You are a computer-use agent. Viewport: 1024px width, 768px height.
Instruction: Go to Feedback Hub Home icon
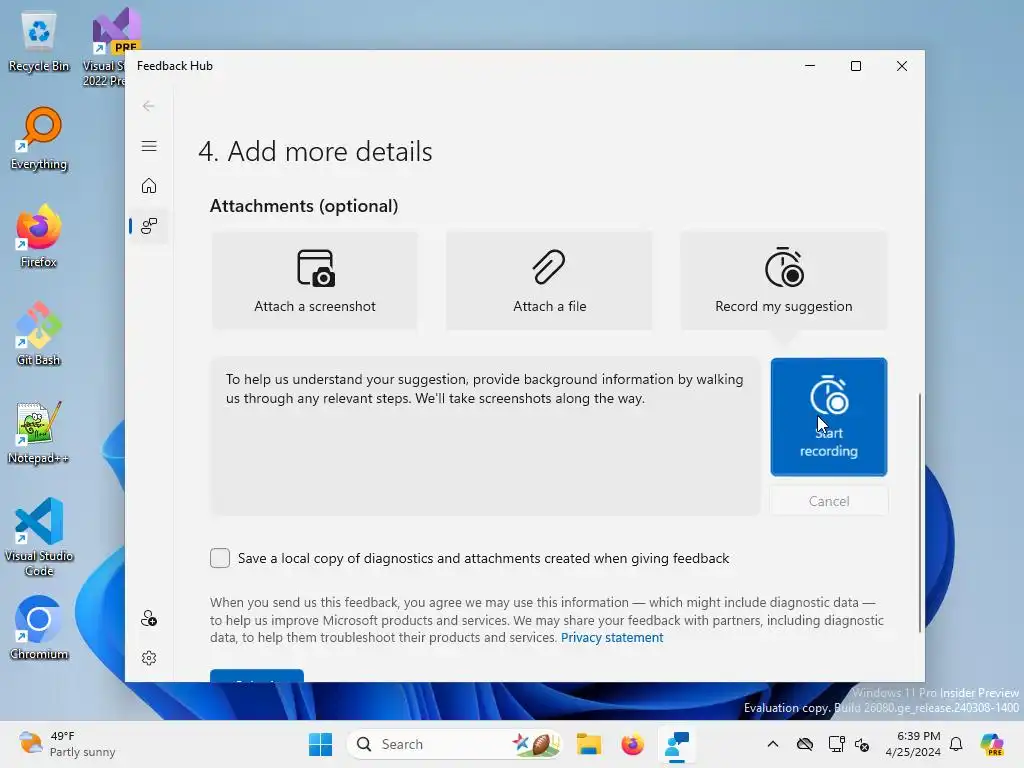tap(149, 186)
